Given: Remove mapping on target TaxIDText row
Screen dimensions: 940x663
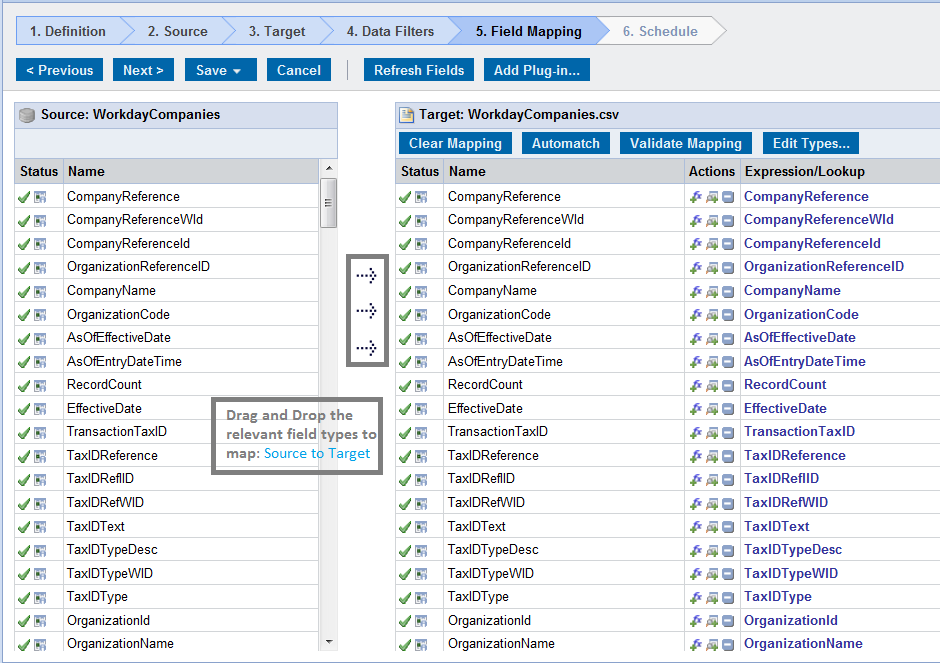Looking at the screenshot, I should 728,526.
